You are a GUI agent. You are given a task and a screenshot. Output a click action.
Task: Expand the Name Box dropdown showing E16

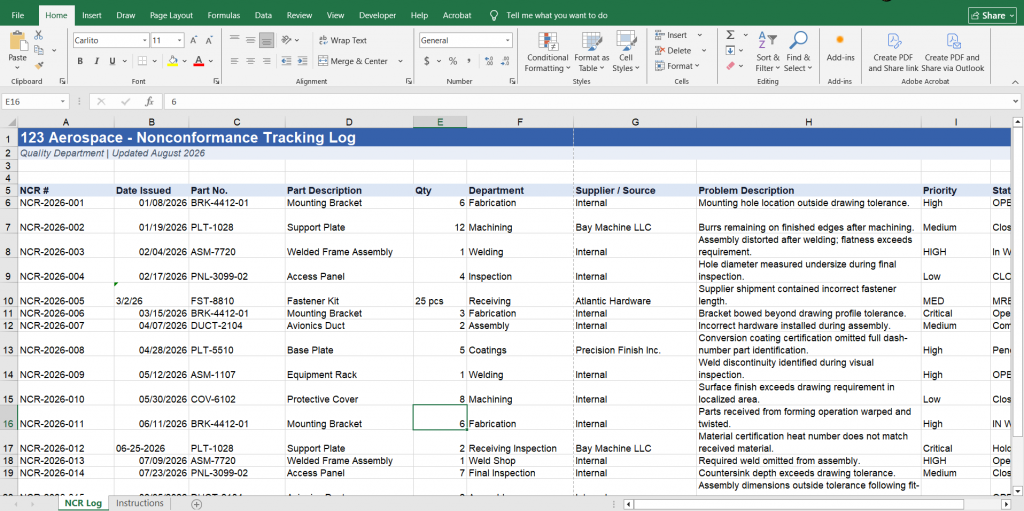[x=63, y=102]
